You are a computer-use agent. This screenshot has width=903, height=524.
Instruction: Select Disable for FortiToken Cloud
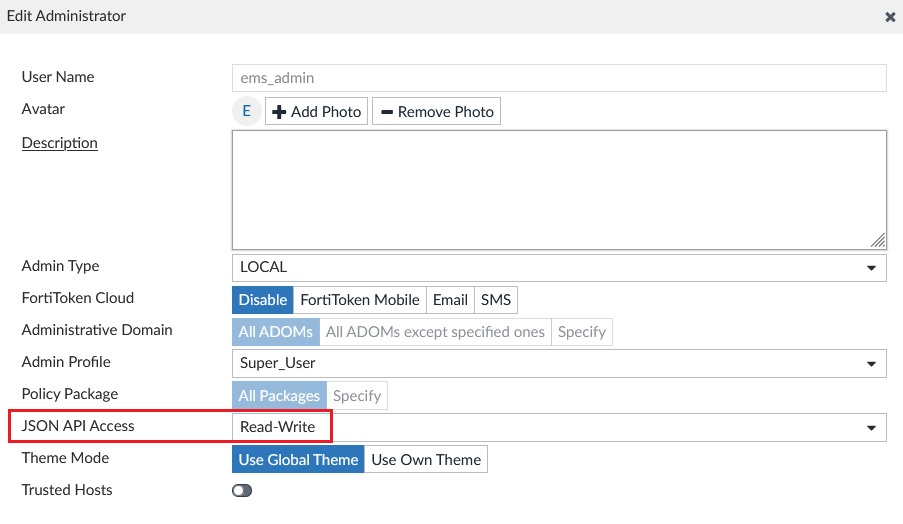point(263,299)
